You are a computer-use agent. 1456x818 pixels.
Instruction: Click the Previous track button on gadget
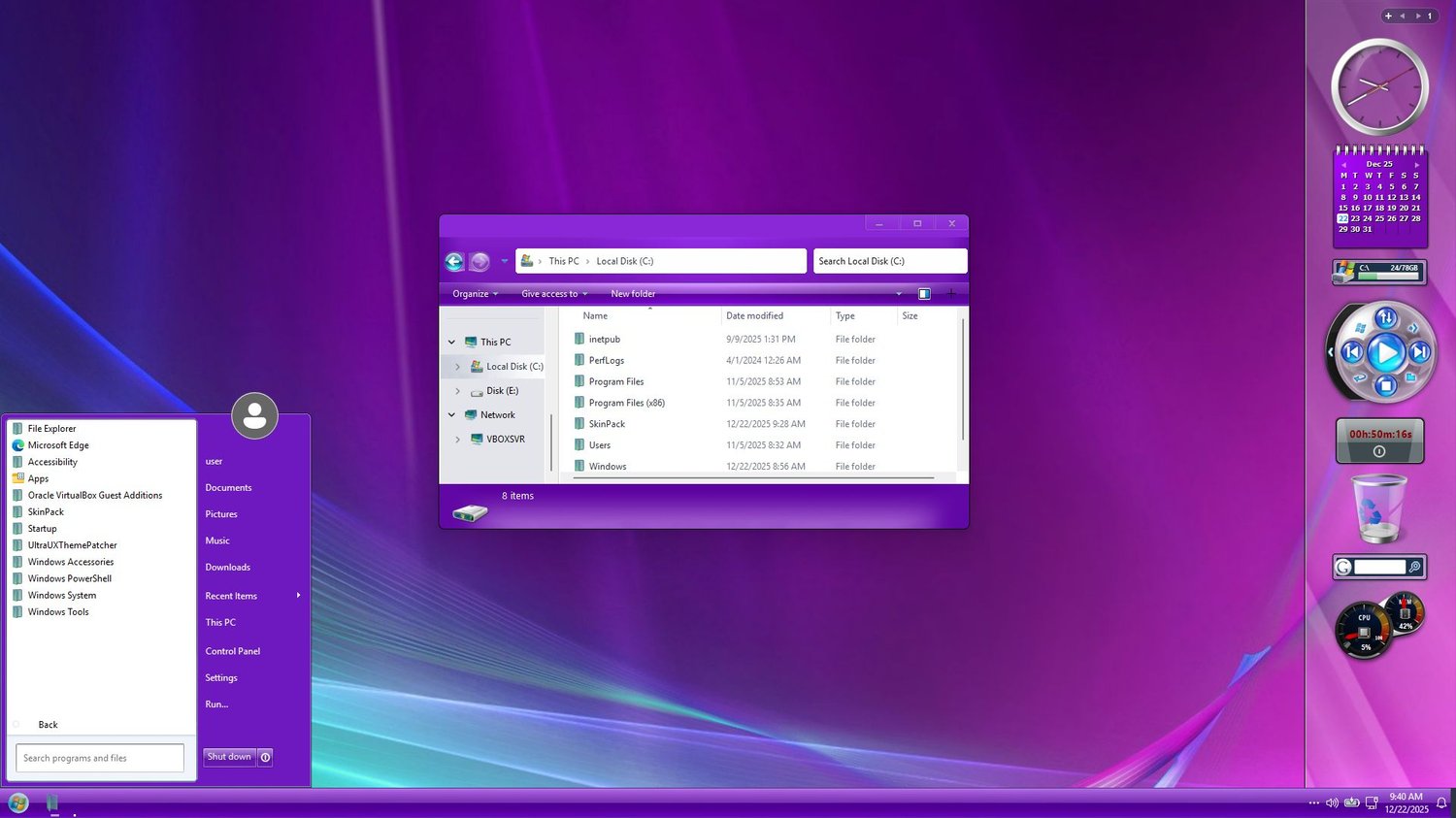coord(1352,352)
